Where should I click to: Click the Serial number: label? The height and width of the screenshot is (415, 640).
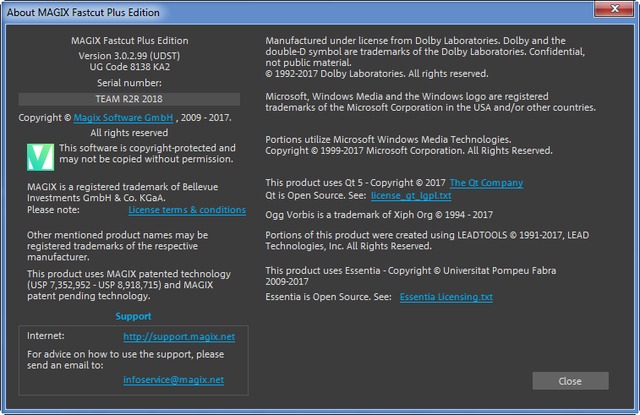tap(129, 83)
